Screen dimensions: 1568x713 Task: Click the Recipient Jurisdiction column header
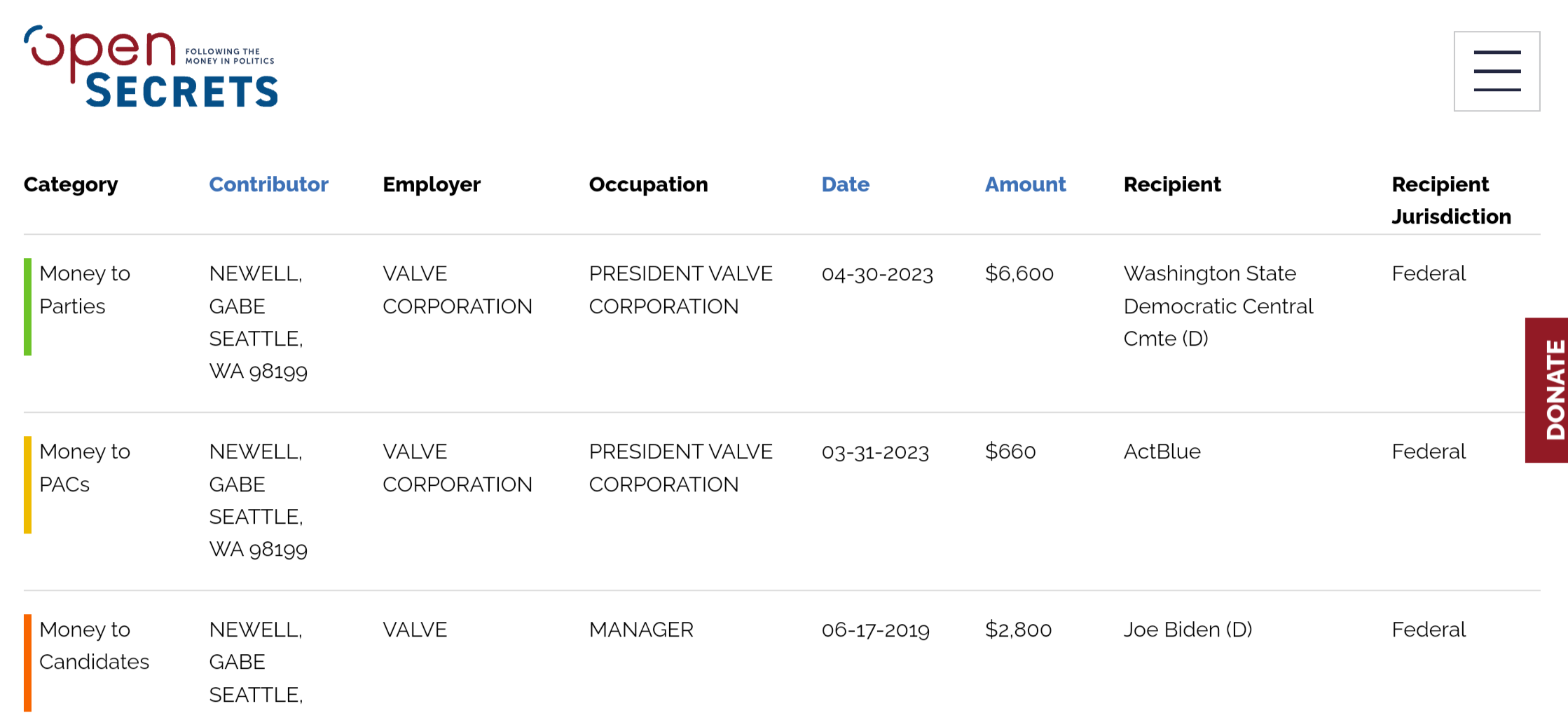1450,201
